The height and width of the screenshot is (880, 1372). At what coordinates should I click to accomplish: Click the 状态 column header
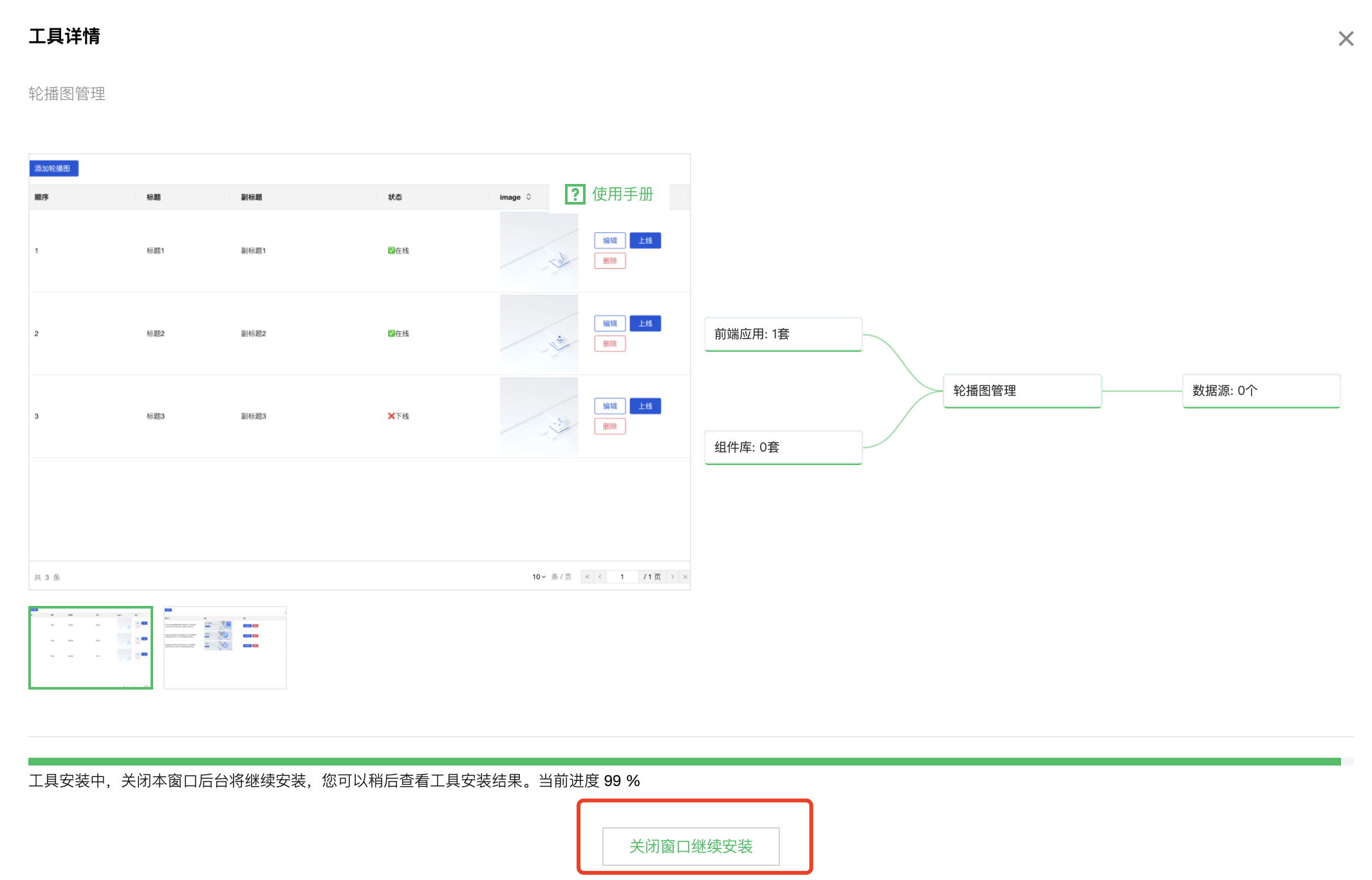point(395,197)
